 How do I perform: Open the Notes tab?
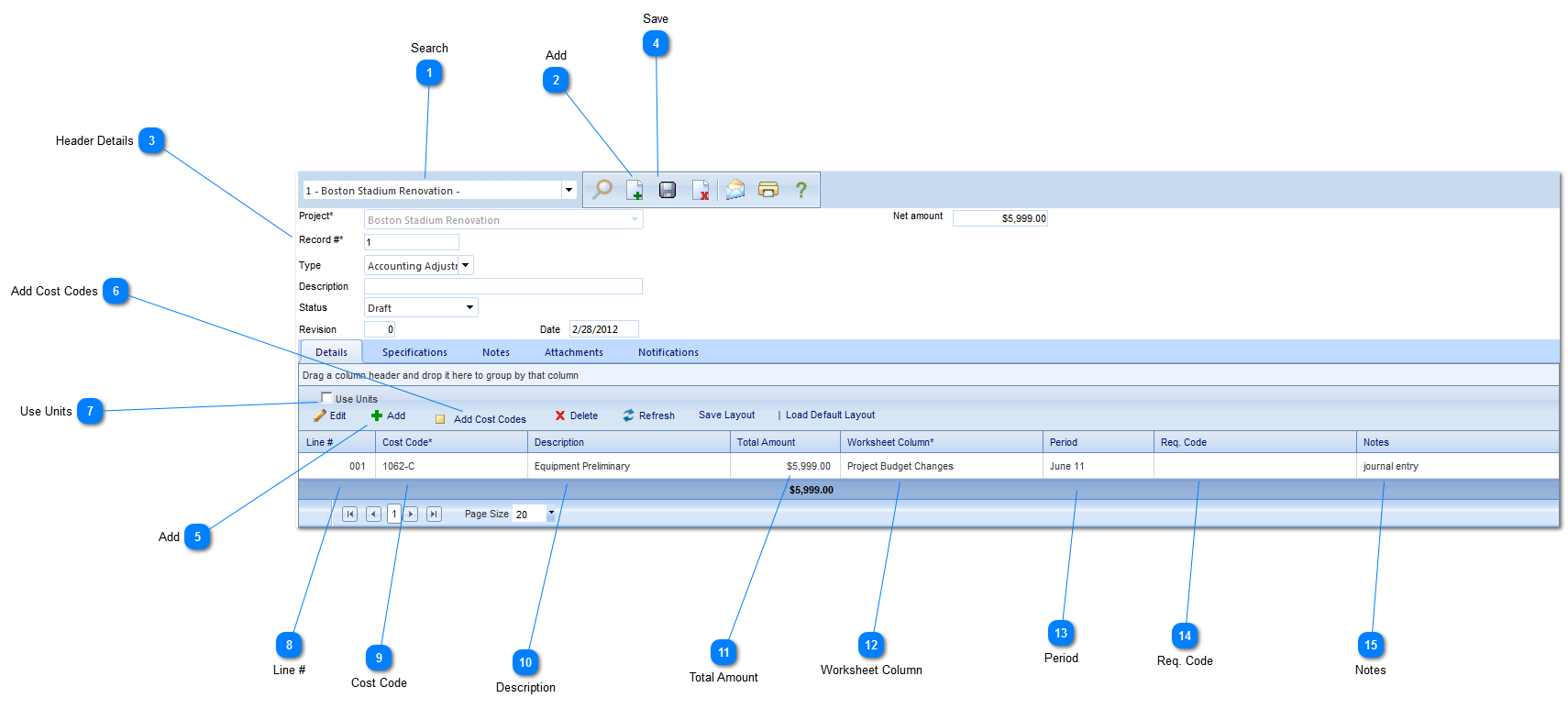496,352
